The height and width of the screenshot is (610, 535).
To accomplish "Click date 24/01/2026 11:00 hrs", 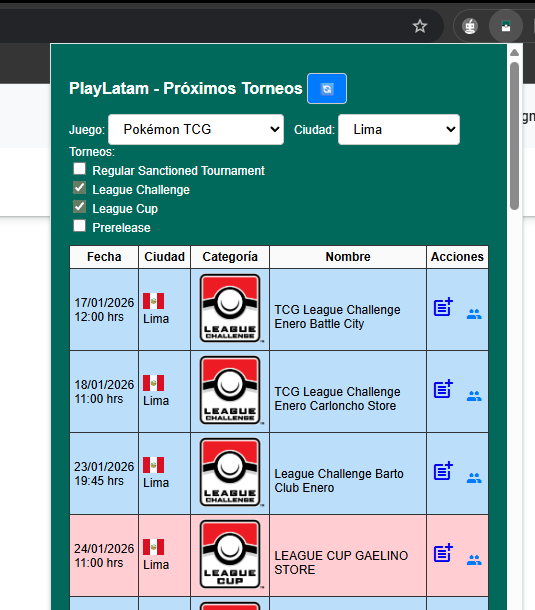I will coord(104,556).
